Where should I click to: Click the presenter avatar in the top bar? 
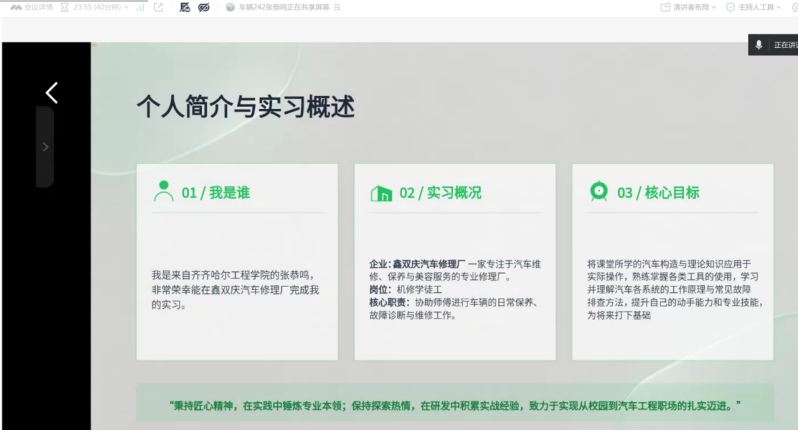click(x=230, y=8)
